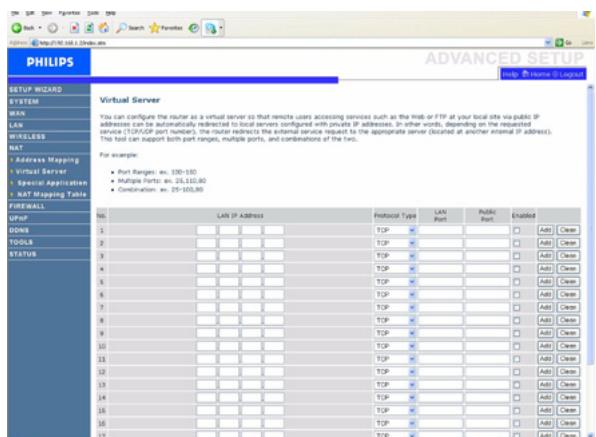Open the File menu
The image size is (596, 437).
(15, 13)
